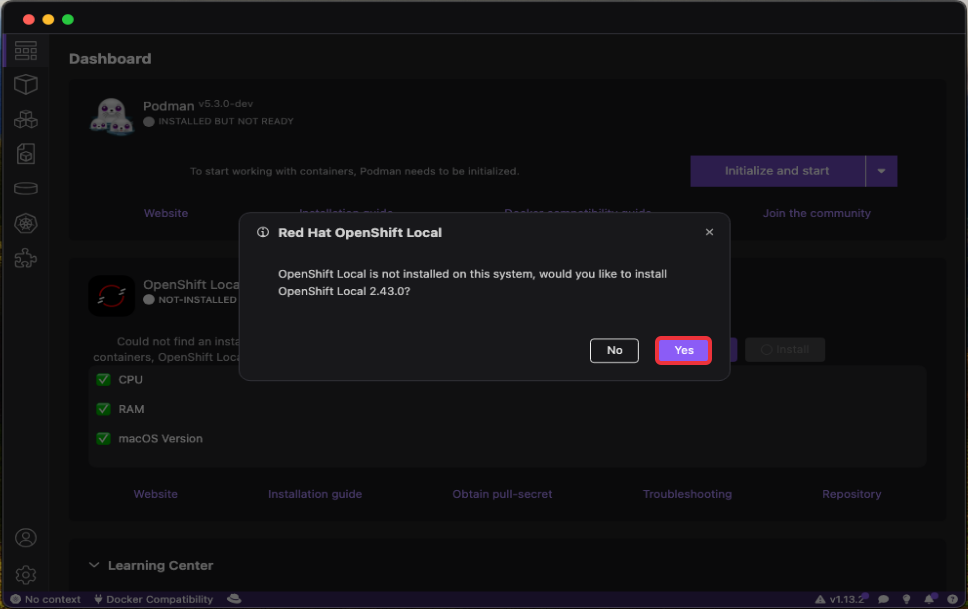Screen dimensions: 968x609
Task: Open the OpenShift Installation guide link
Action: pyautogui.click(x=315, y=494)
